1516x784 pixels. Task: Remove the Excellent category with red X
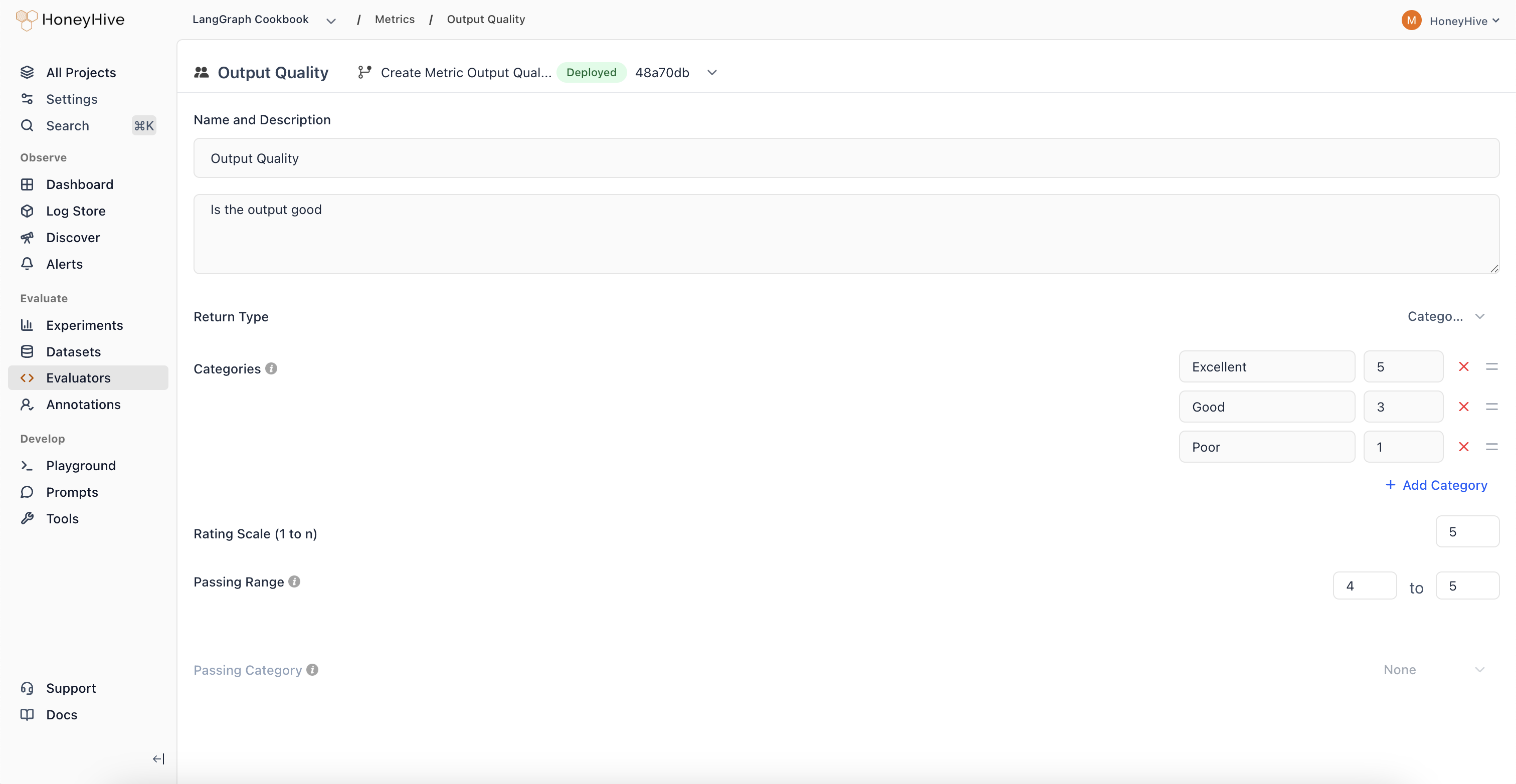(1464, 367)
